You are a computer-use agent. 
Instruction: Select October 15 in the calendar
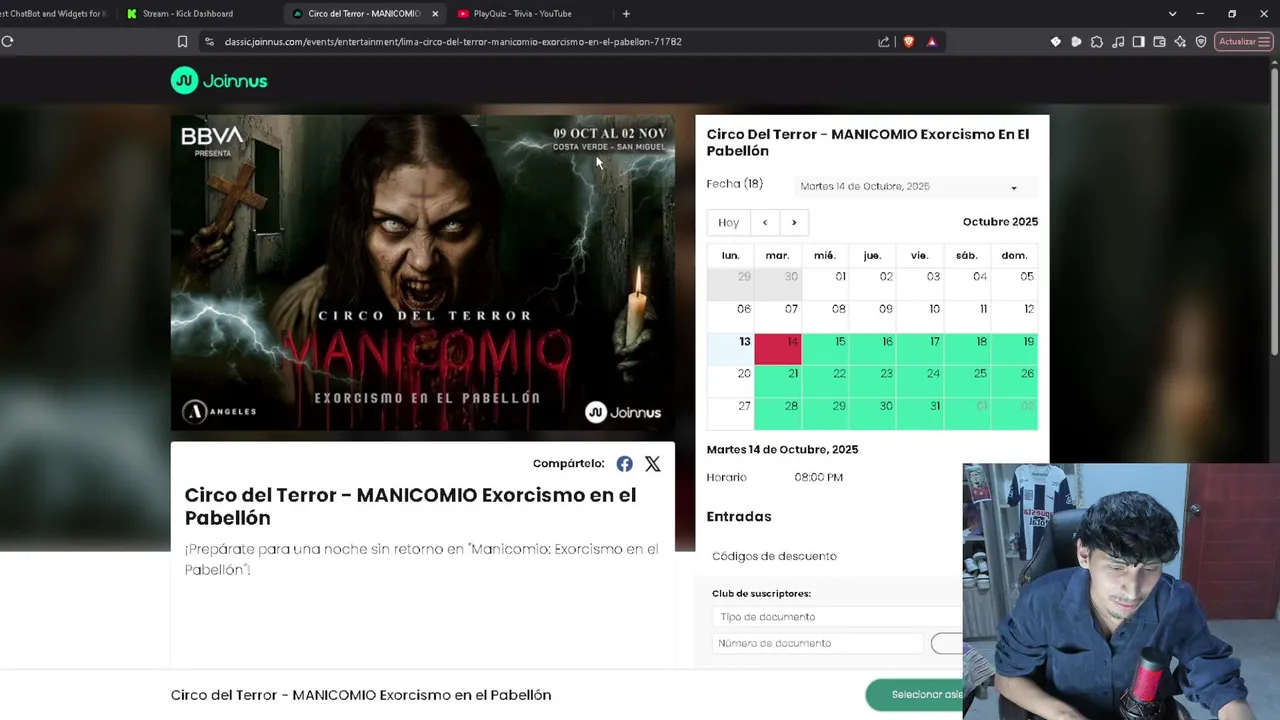825,350
